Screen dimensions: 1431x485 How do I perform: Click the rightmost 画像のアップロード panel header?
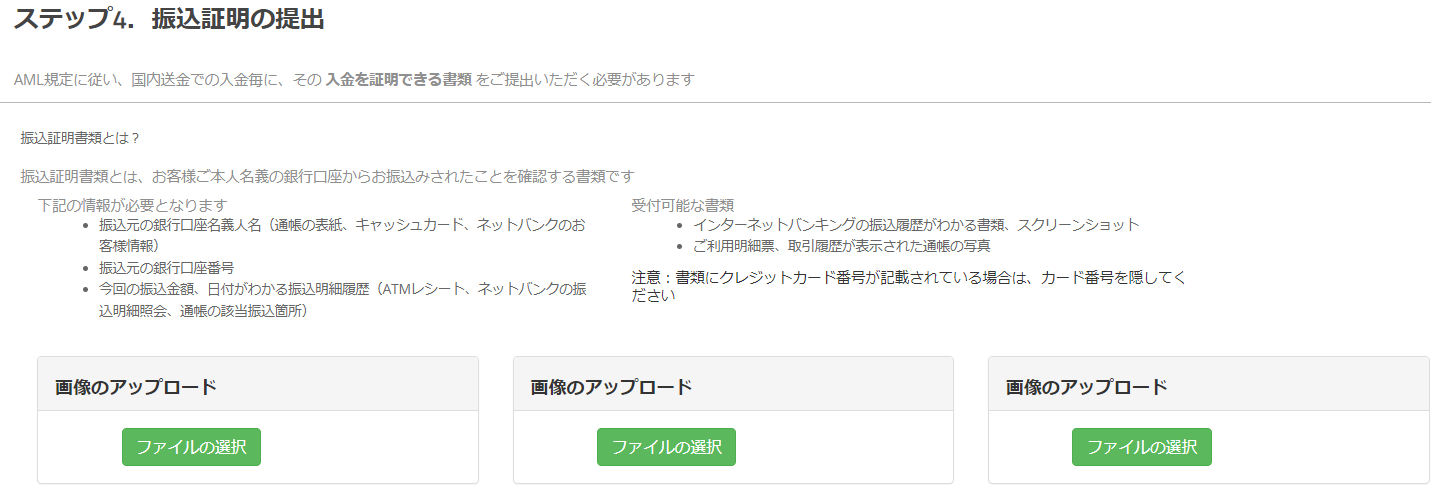point(1208,384)
